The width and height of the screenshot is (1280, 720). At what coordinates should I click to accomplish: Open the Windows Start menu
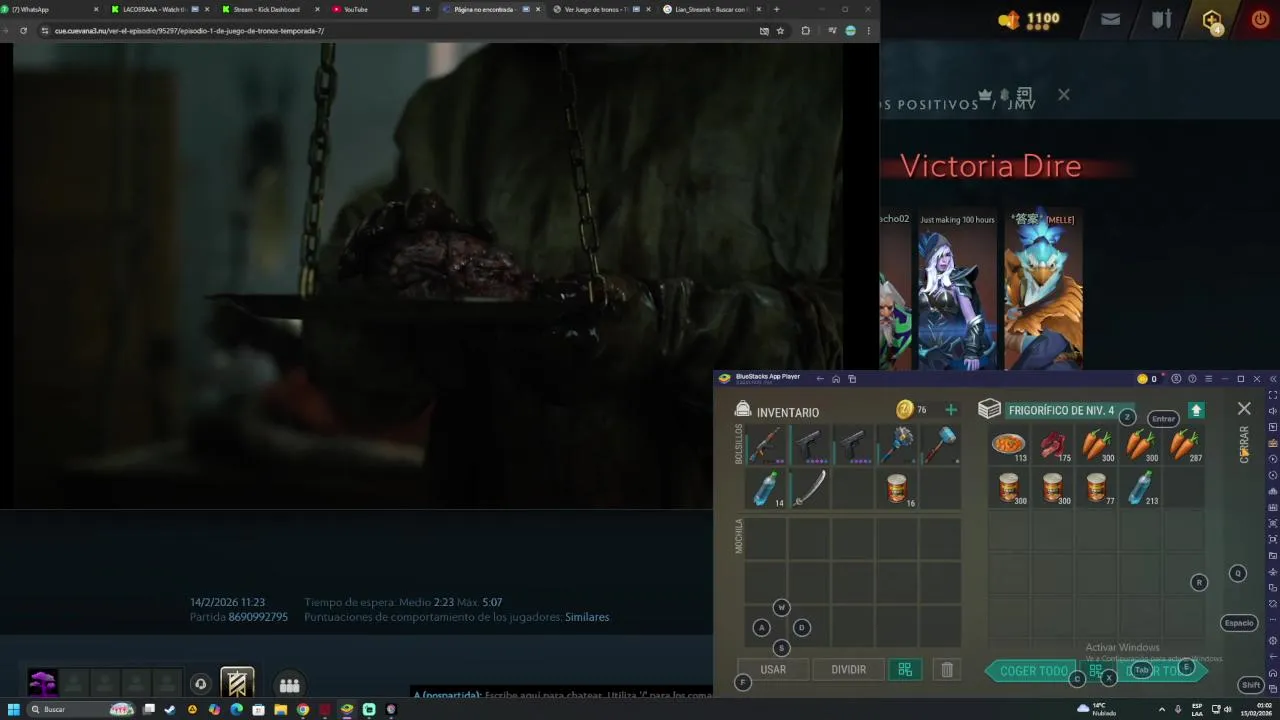tap(14, 709)
